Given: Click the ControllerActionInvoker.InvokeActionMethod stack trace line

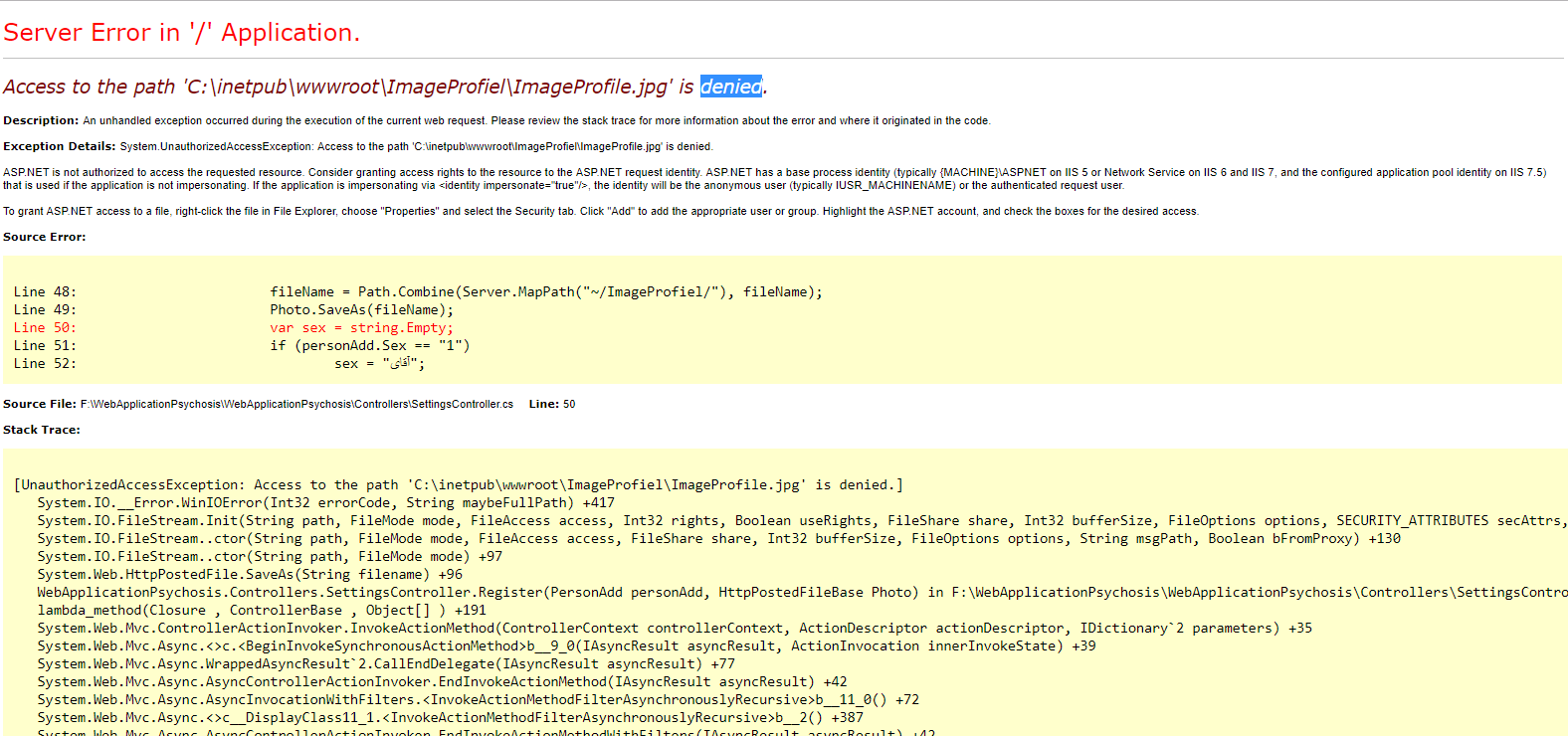Looking at the screenshot, I should (x=675, y=628).
